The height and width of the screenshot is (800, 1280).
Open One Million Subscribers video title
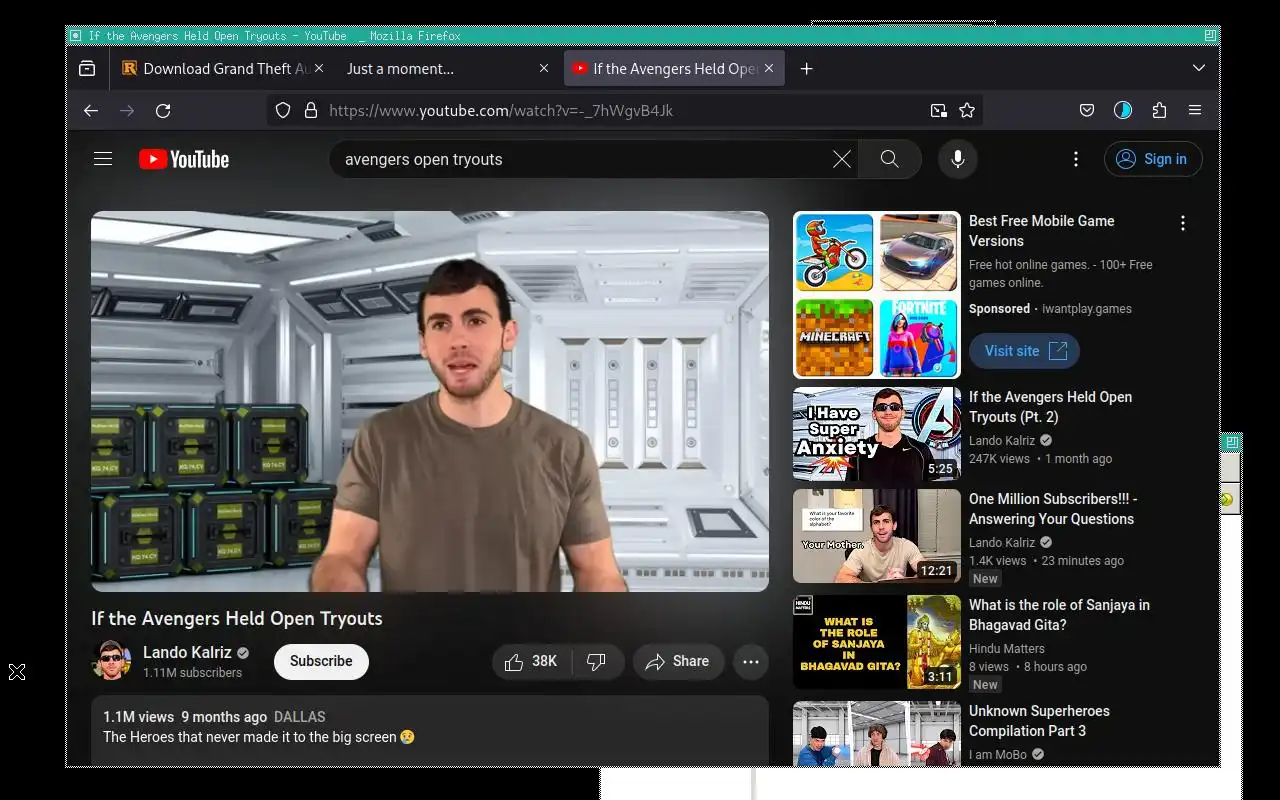[1053, 509]
